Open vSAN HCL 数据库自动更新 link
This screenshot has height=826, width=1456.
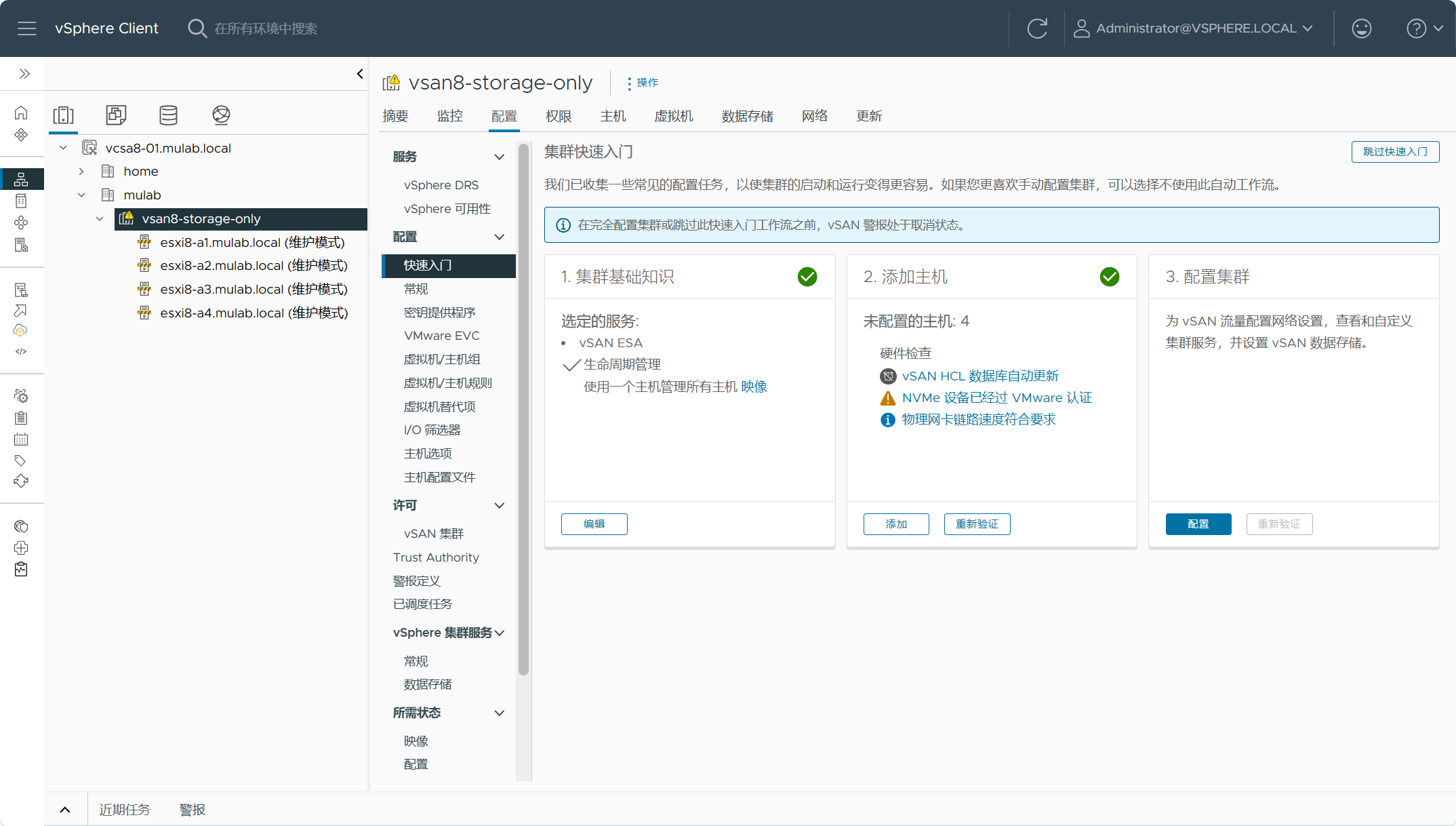(x=980, y=376)
